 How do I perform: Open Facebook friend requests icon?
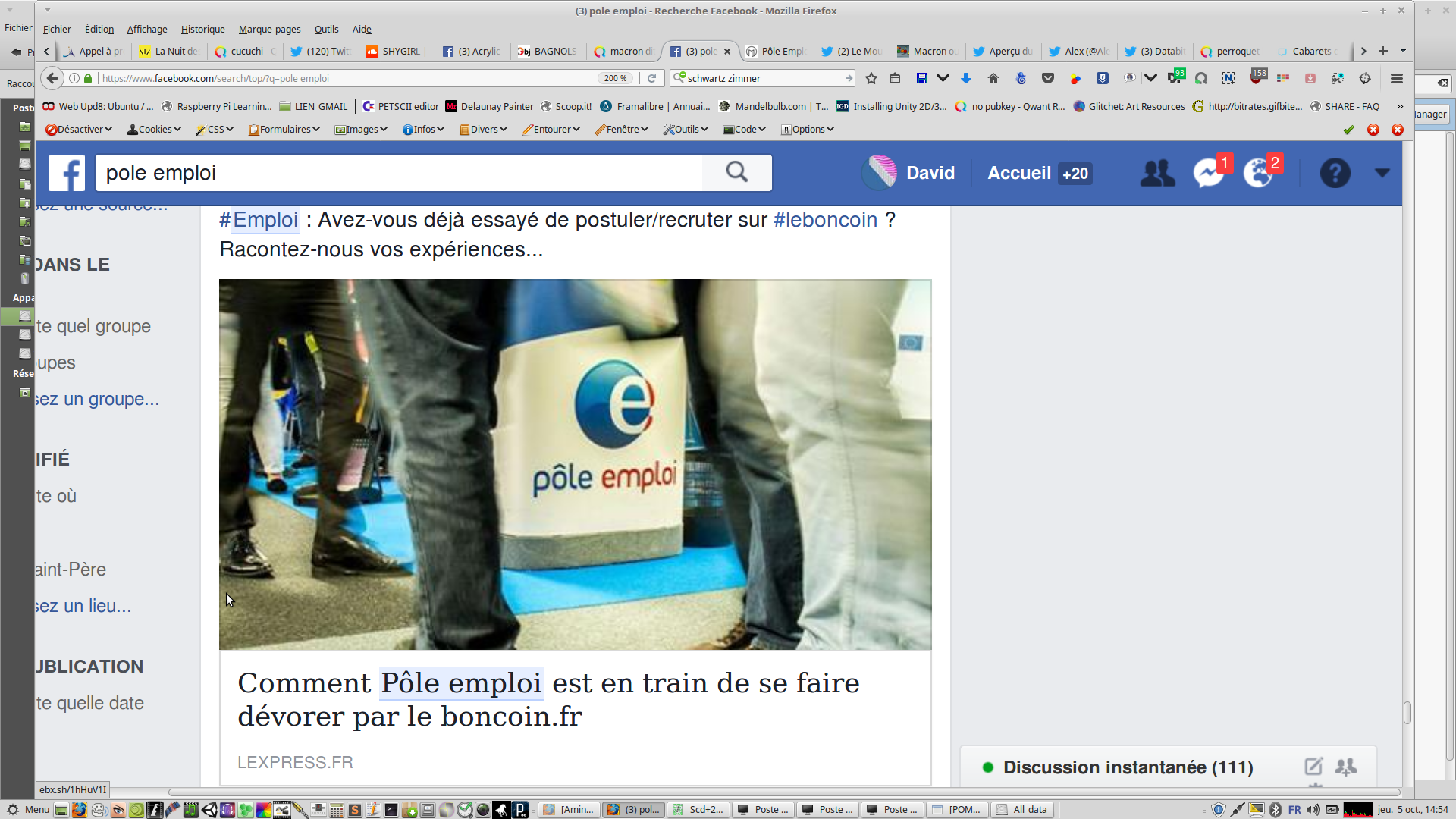click(1157, 173)
